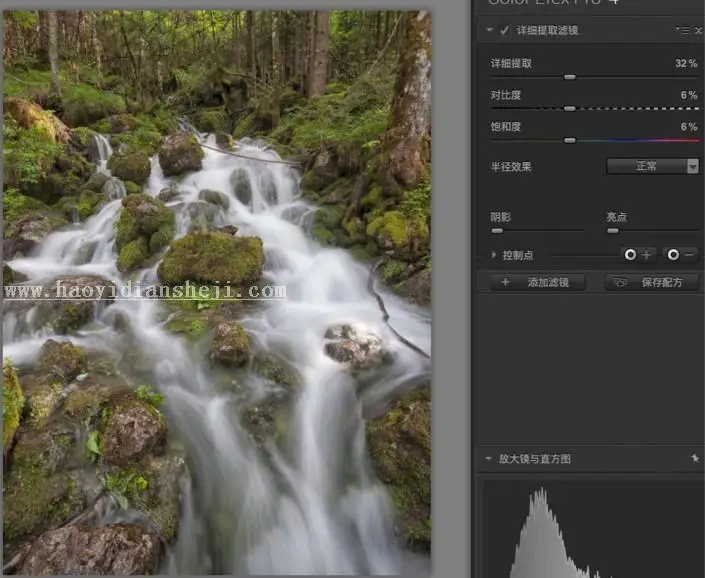Click the recipe icon on 保存配方
This screenshot has width=705, height=578.
click(620, 282)
